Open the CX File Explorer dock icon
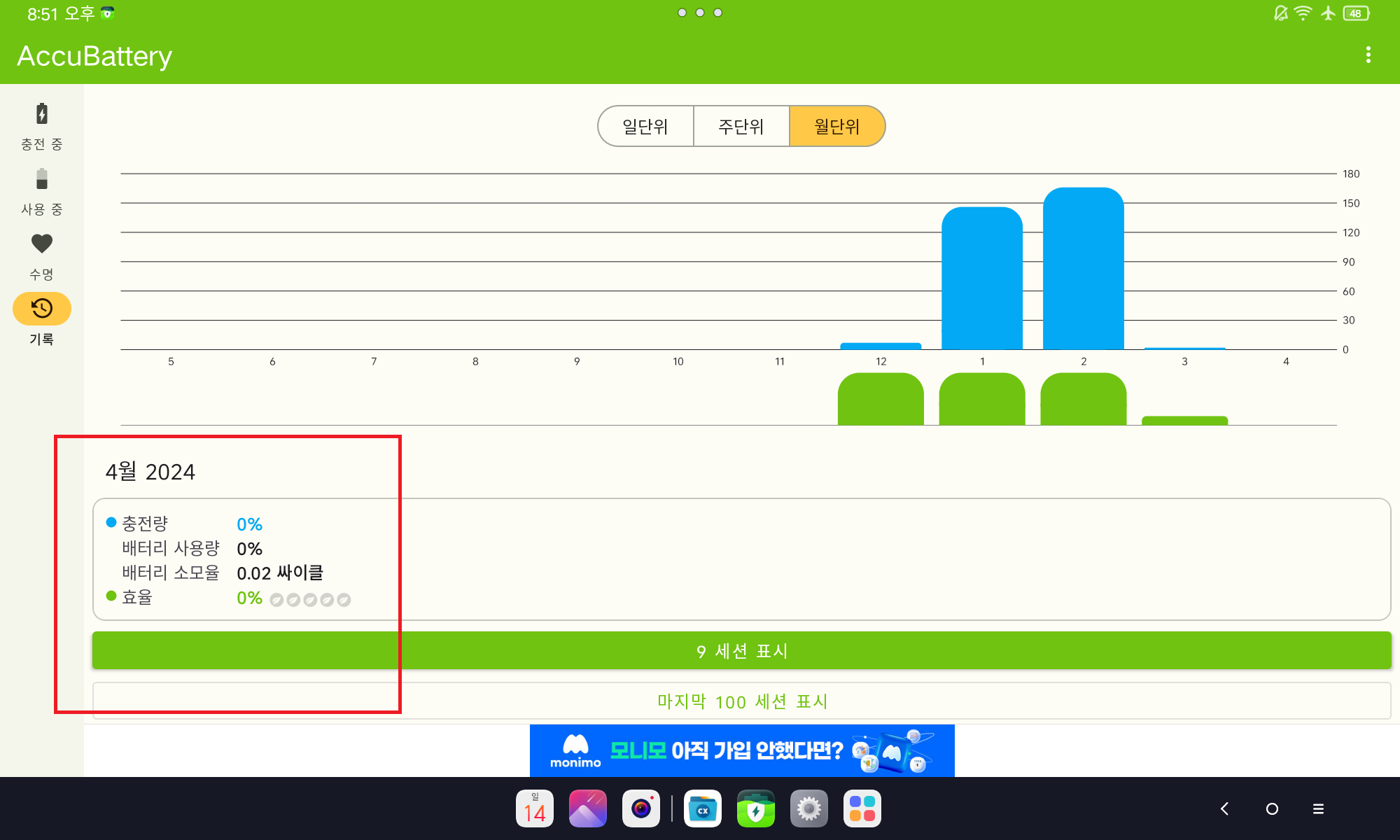The width and height of the screenshot is (1400, 840). [703, 809]
